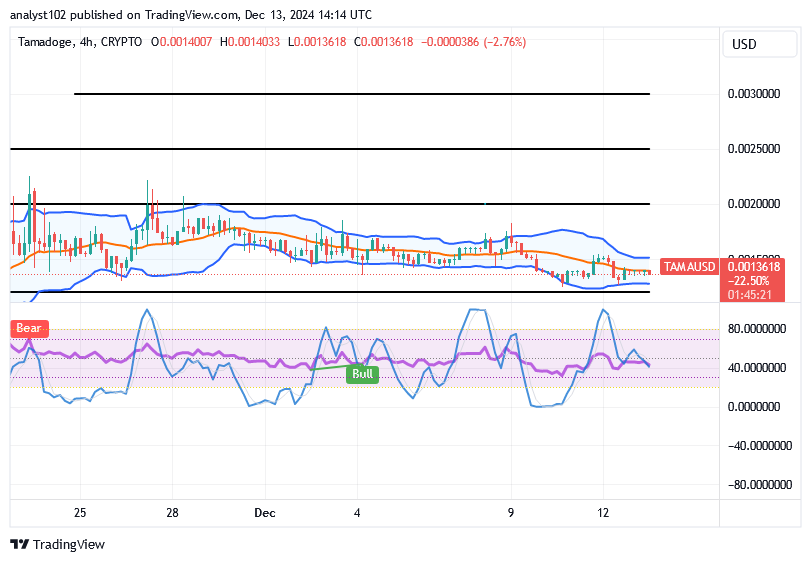Image resolution: width=811 pixels, height=562 pixels.
Task: Click date label 4 on time axis
Action: point(357,513)
